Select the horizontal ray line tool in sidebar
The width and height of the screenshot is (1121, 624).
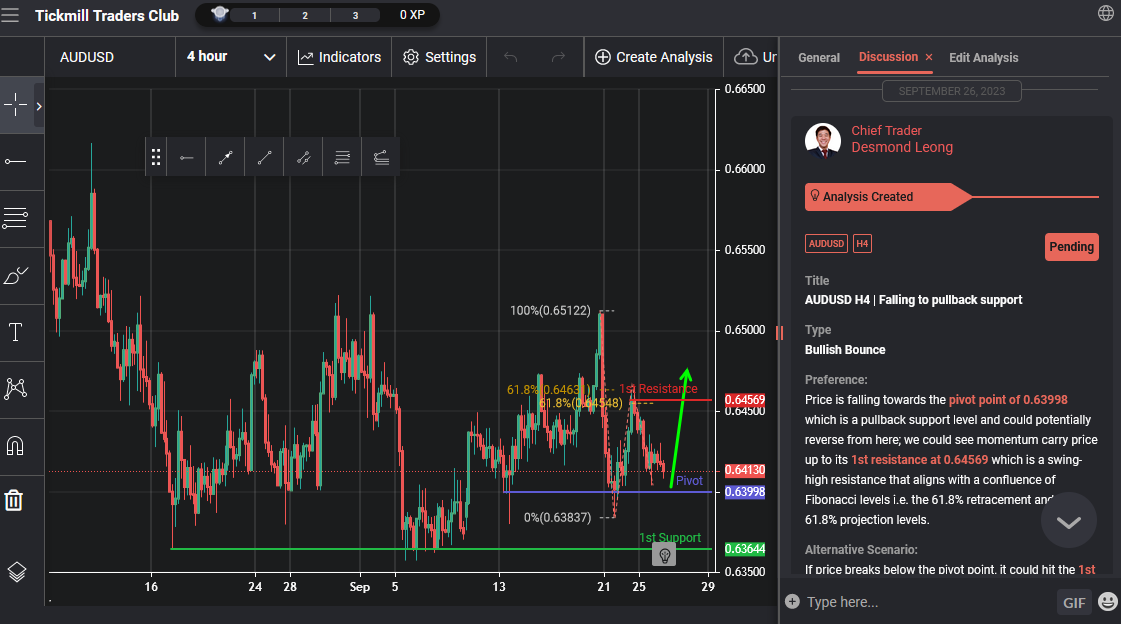click(15, 162)
